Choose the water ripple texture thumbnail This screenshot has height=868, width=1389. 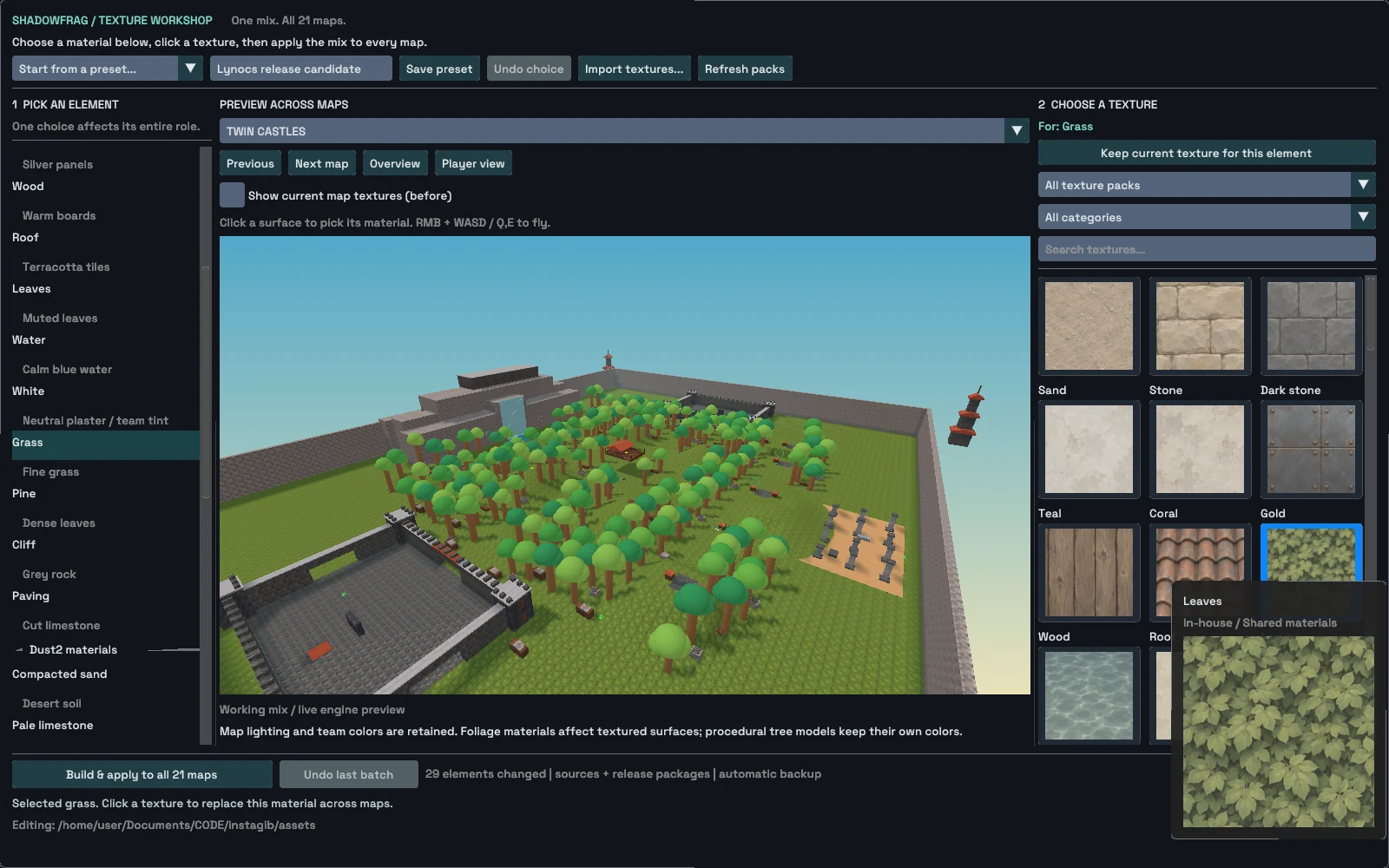tap(1089, 696)
